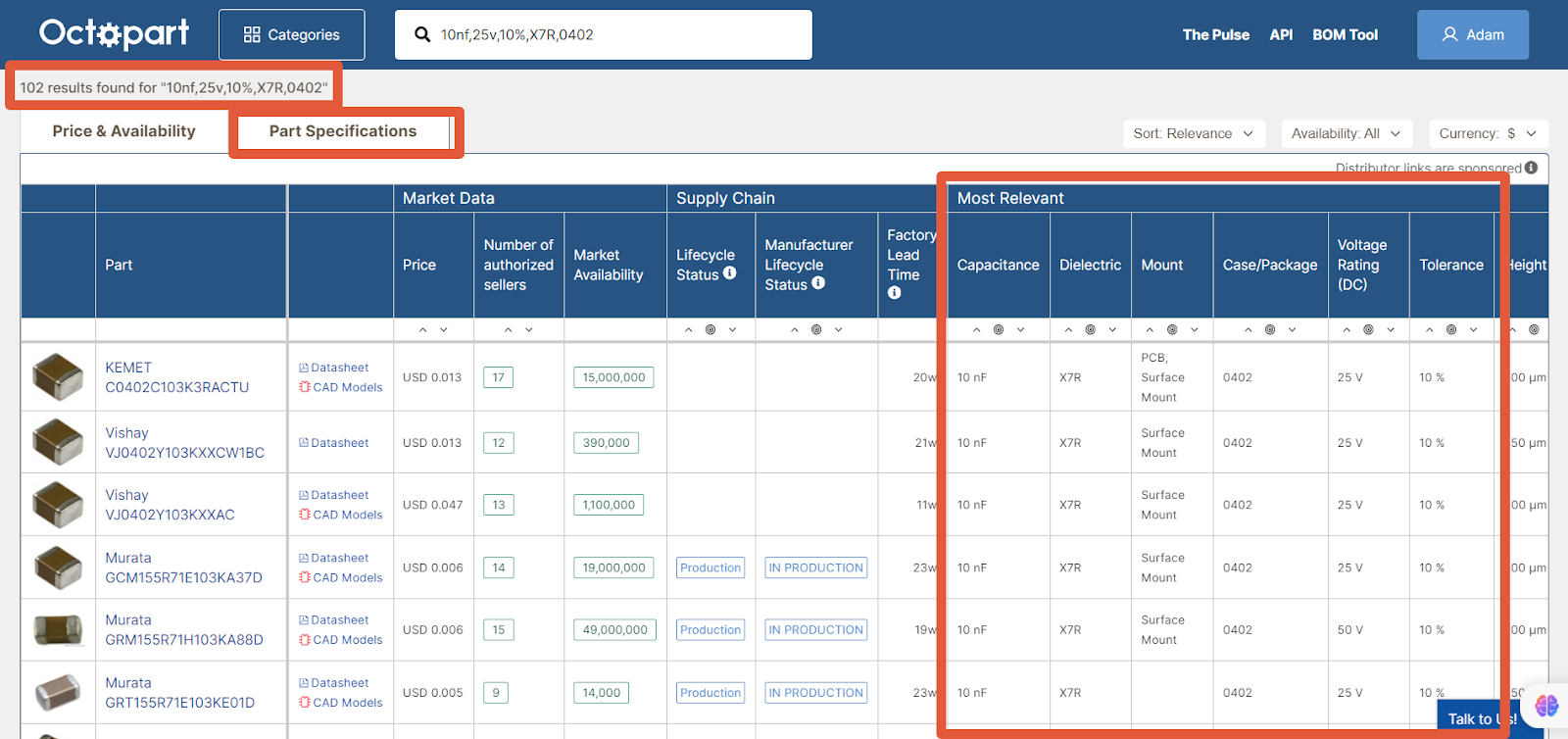Image resolution: width=1568 pixels, height=739 pixels.
Task: Open the Categories menu
Action: (292, 34)
